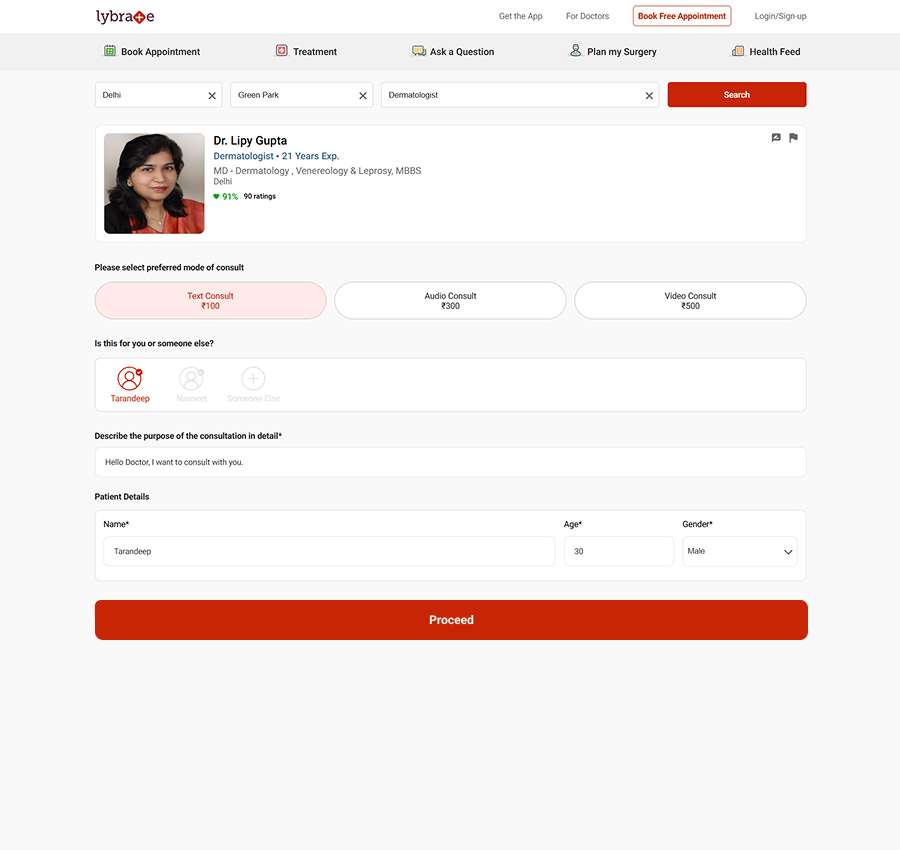
Task: Click the person icon for Plan my Surgery
Action: click(575, 50)
